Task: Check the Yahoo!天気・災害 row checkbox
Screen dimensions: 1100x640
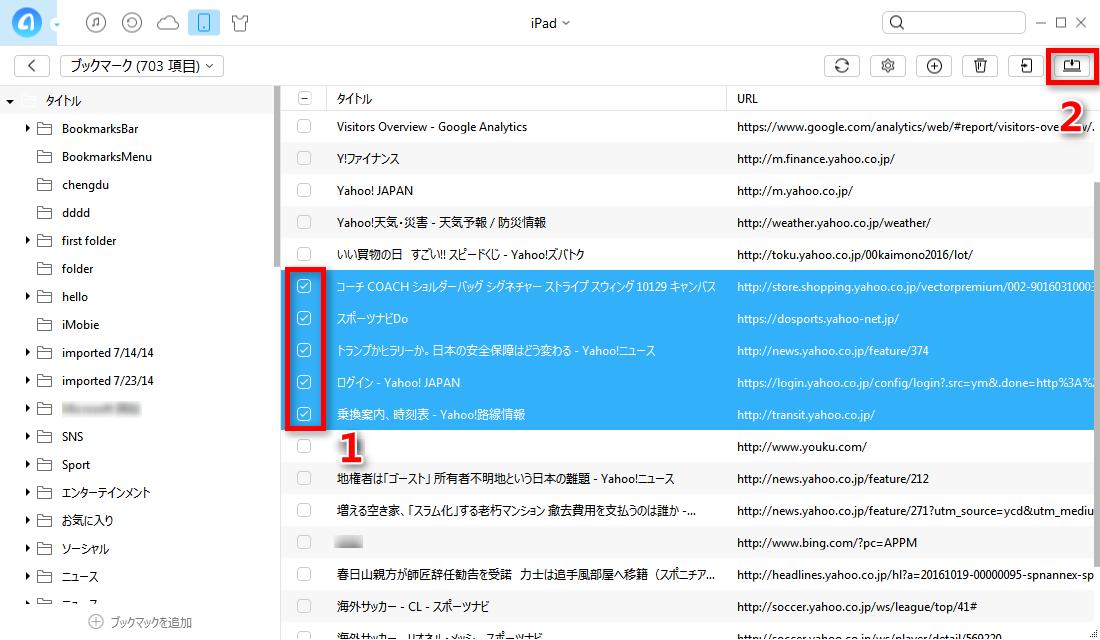Action: tap(304, 222)
